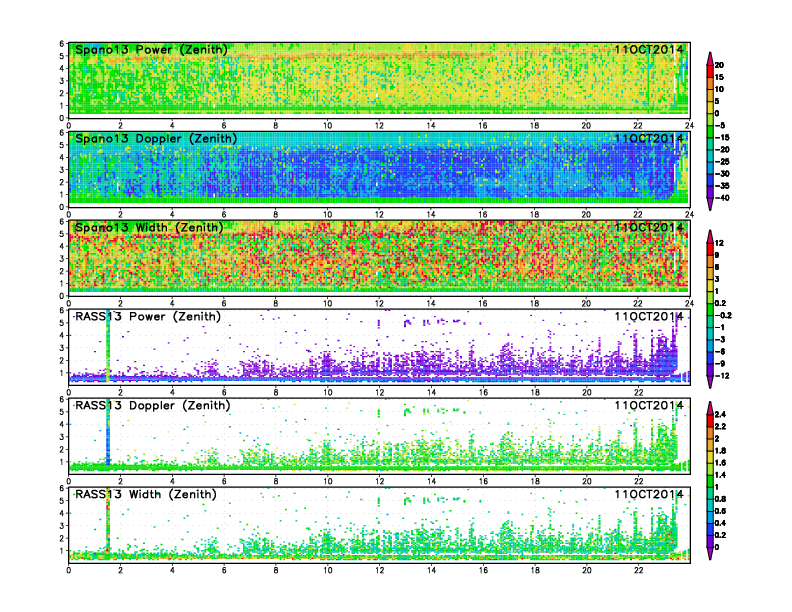Click the 11OCT2014 date in Spano13 Width panel

tap(649, 227)
